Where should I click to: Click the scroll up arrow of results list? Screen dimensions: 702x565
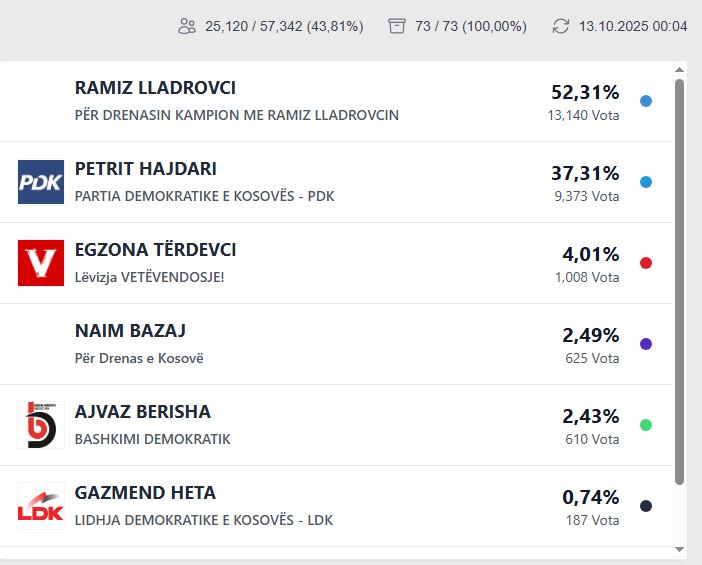click(680, 70)
